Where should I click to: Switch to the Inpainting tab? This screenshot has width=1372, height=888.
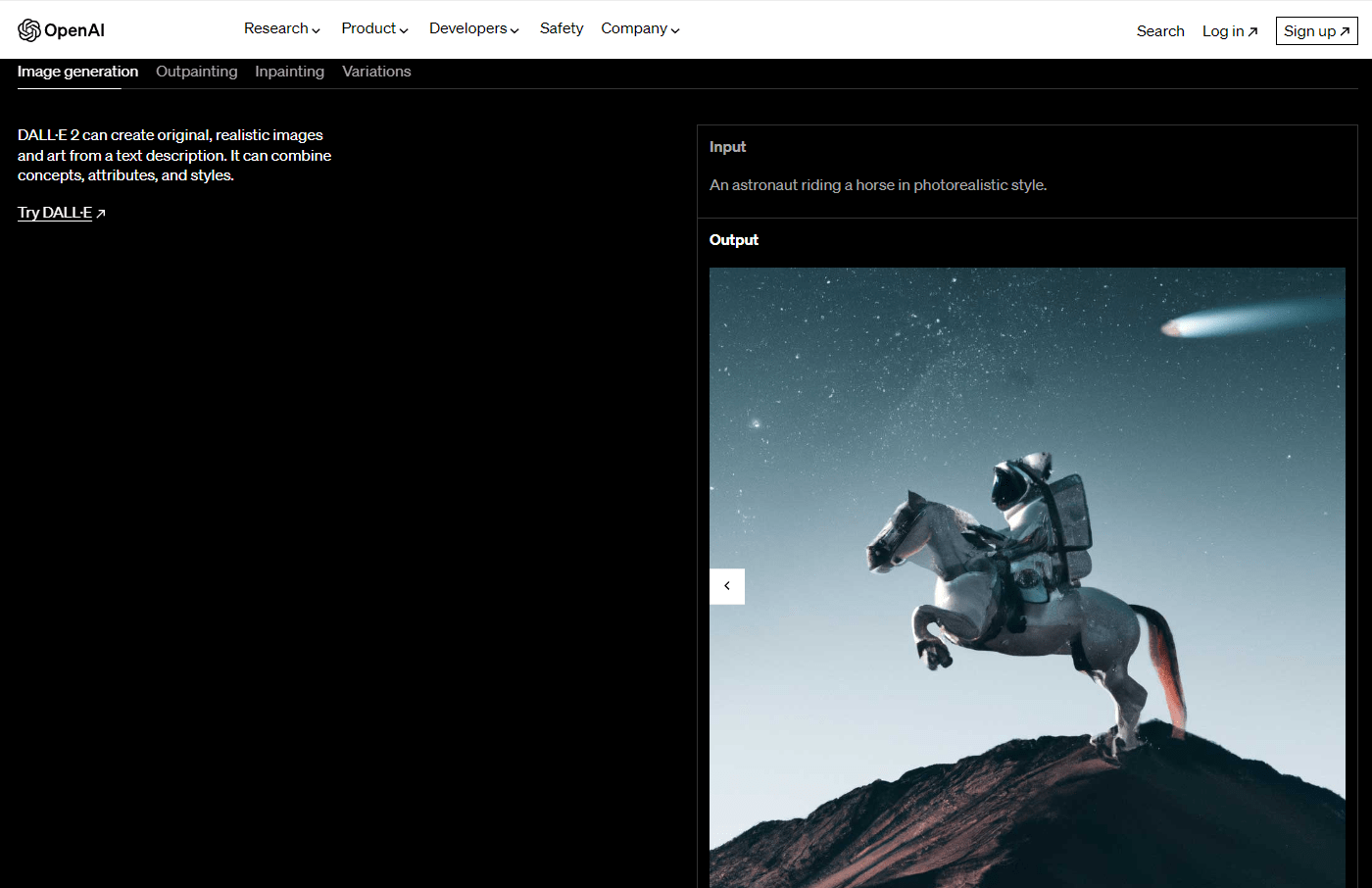click(289, 72)
